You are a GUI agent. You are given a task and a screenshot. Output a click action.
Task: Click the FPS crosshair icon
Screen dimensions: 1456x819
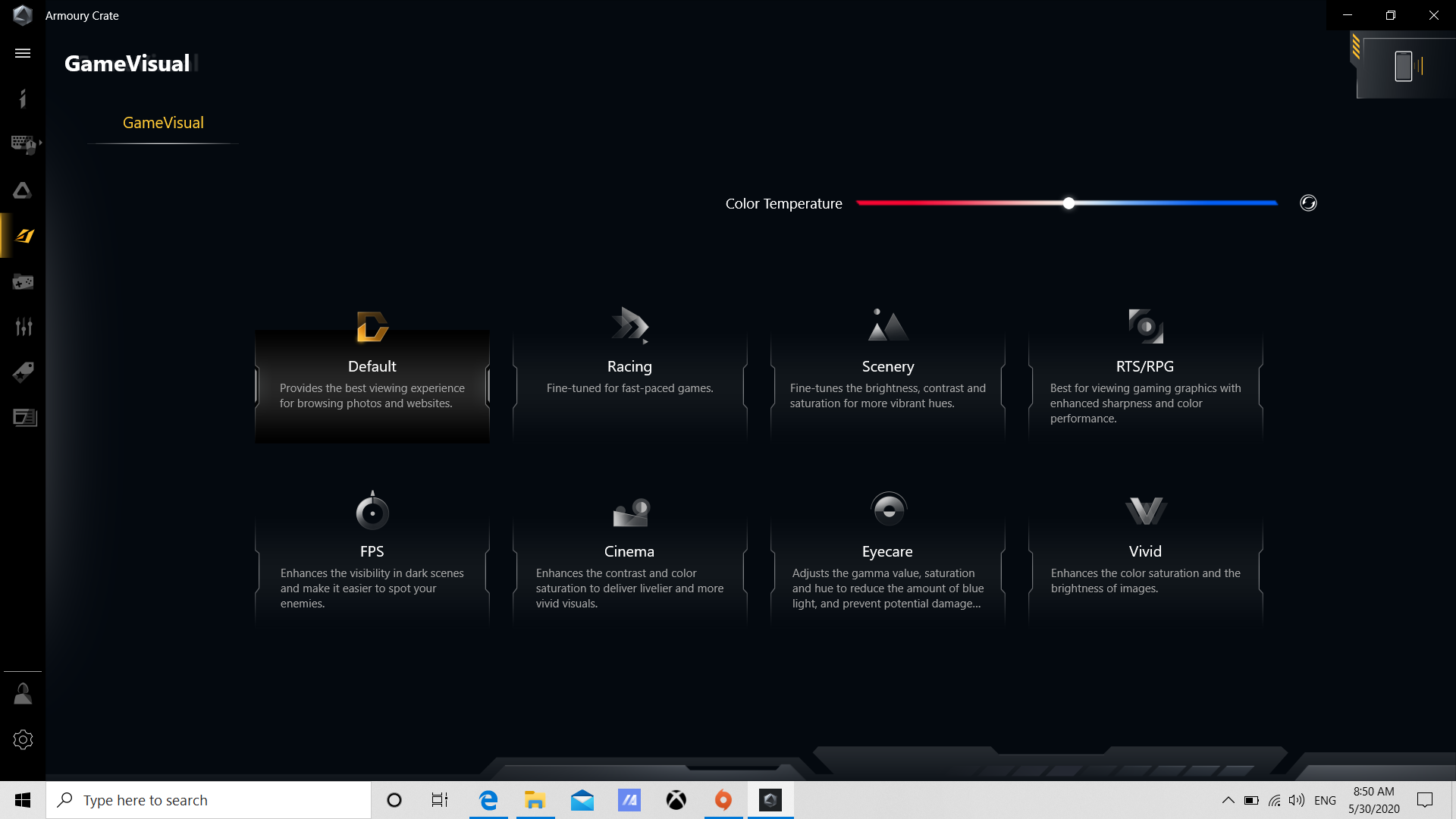pos(372,510)
